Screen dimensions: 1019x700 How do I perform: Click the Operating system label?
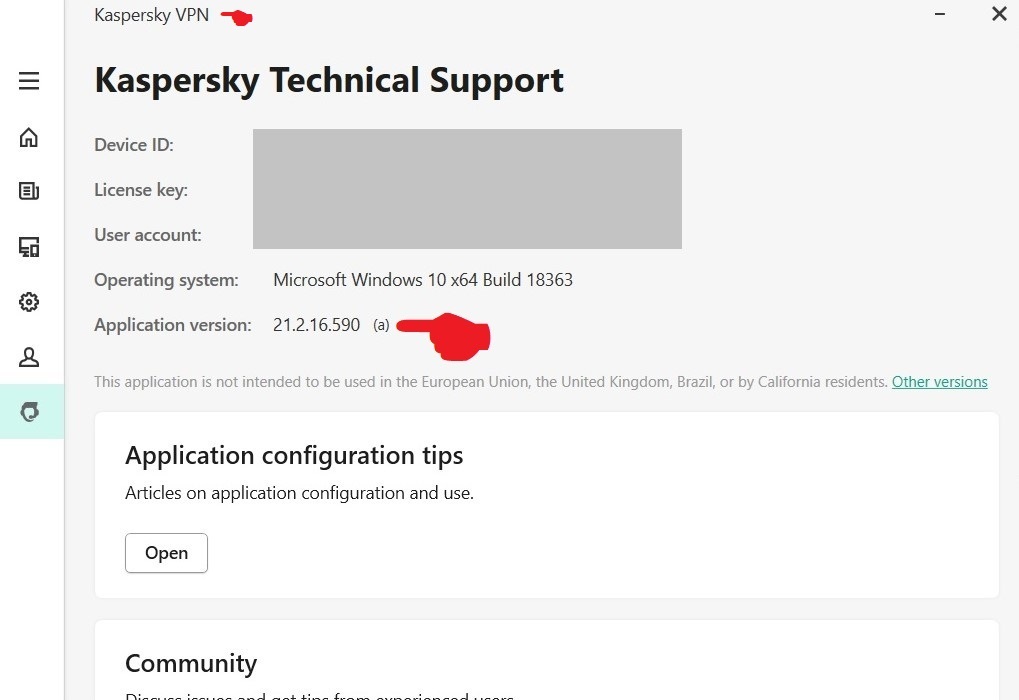[166, 280]
